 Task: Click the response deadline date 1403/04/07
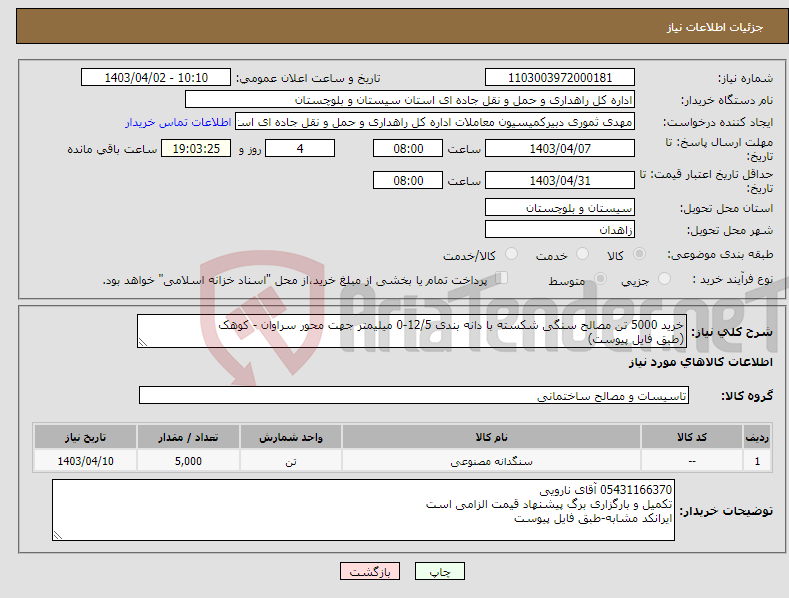pos(560,148)
